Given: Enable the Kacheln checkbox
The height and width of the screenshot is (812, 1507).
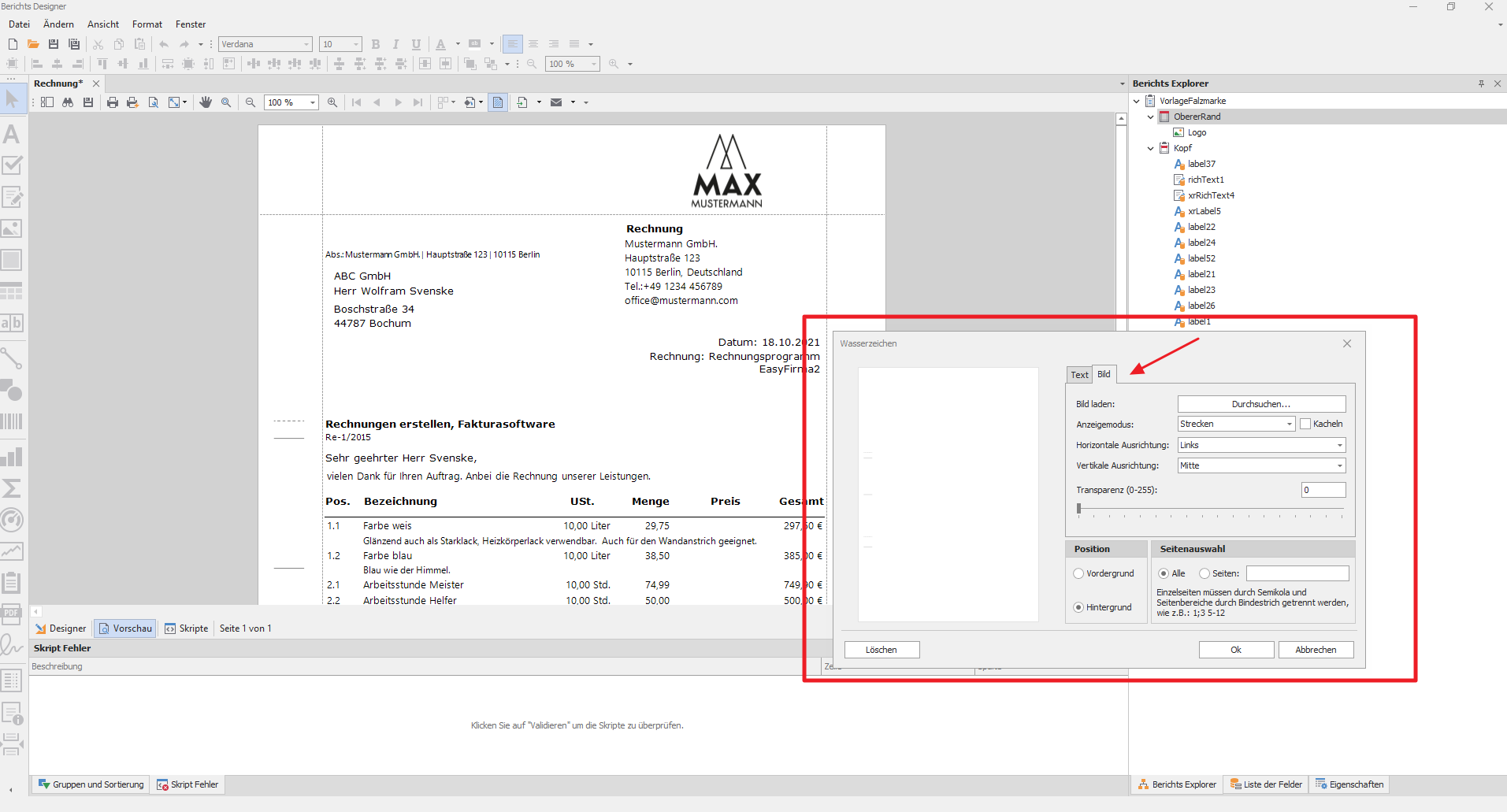Looking at the screenshot, I should pos(1305,424).
